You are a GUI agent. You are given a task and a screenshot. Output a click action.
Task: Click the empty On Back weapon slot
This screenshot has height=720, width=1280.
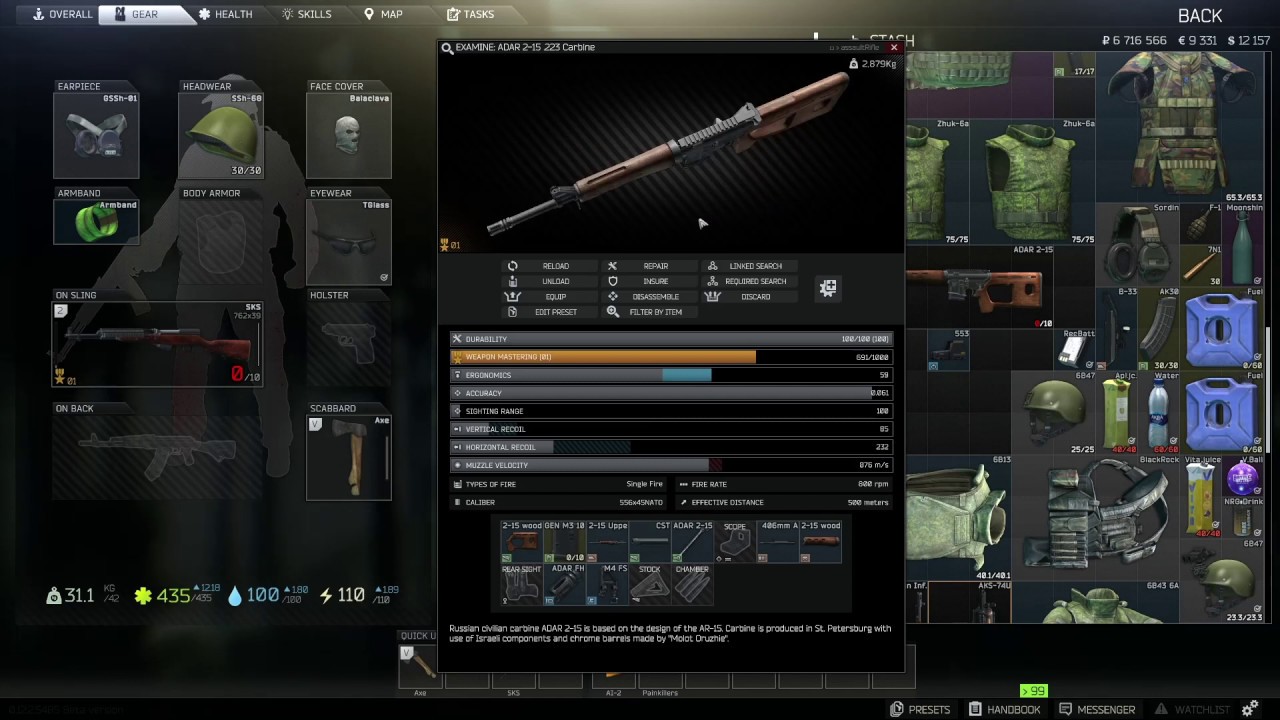(x=158, y=457)
